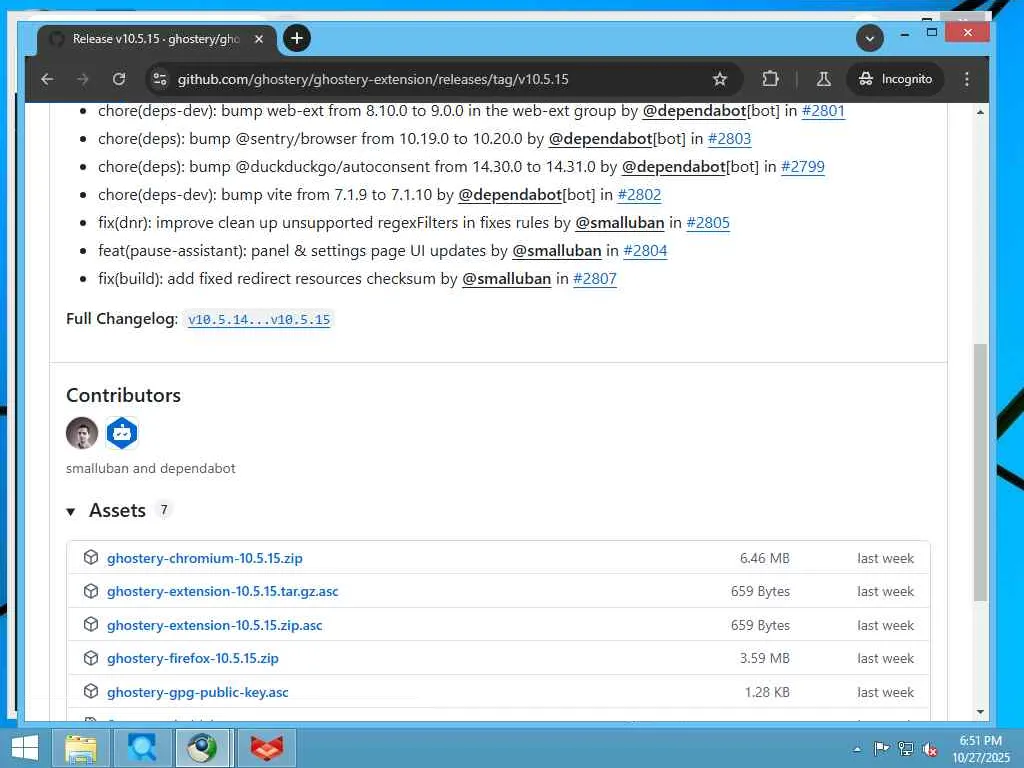Screen dimensions: 1024x768
Task: Bookmark this page with the star
Action: coord(720,79)
